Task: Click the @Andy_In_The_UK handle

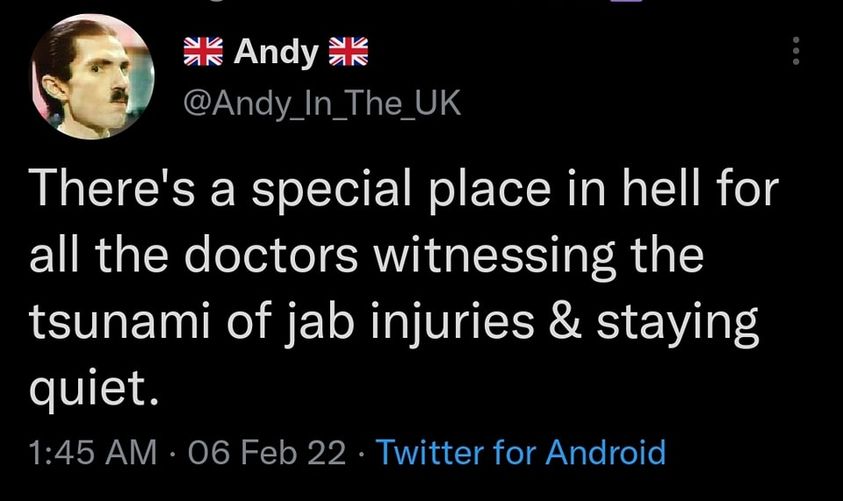Action: 321,102
